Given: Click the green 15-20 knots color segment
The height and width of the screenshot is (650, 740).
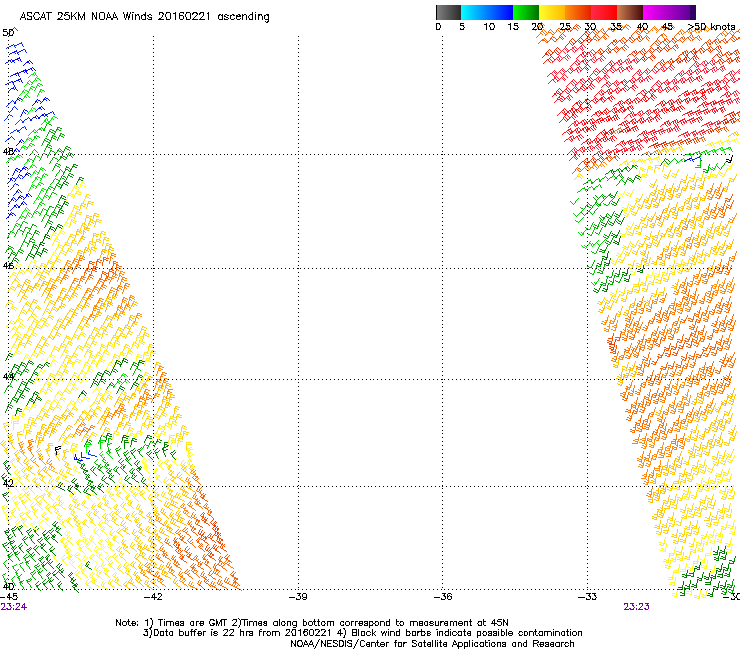Looking at the screenshot, I should 526,12.
